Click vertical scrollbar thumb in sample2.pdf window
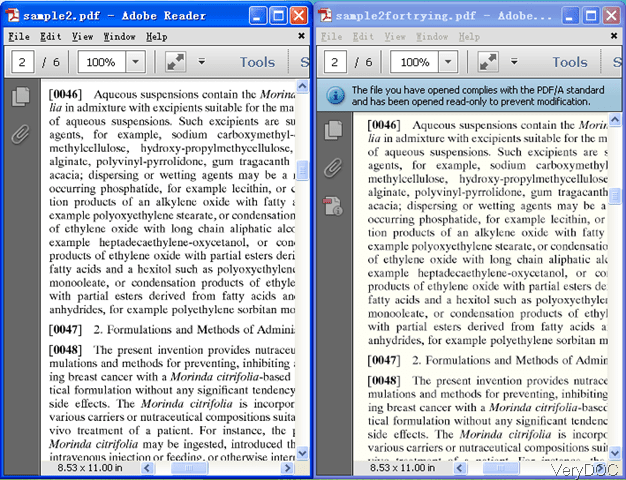The image size is (626, 480). pos(302,171)
